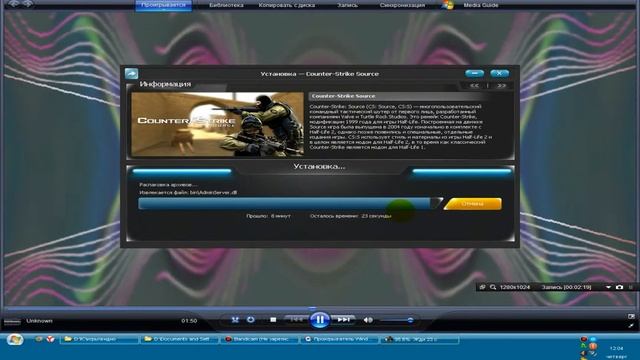Click the Bandicam magnifier icon
Screen dimensions: 640x360
pos(493,287)
